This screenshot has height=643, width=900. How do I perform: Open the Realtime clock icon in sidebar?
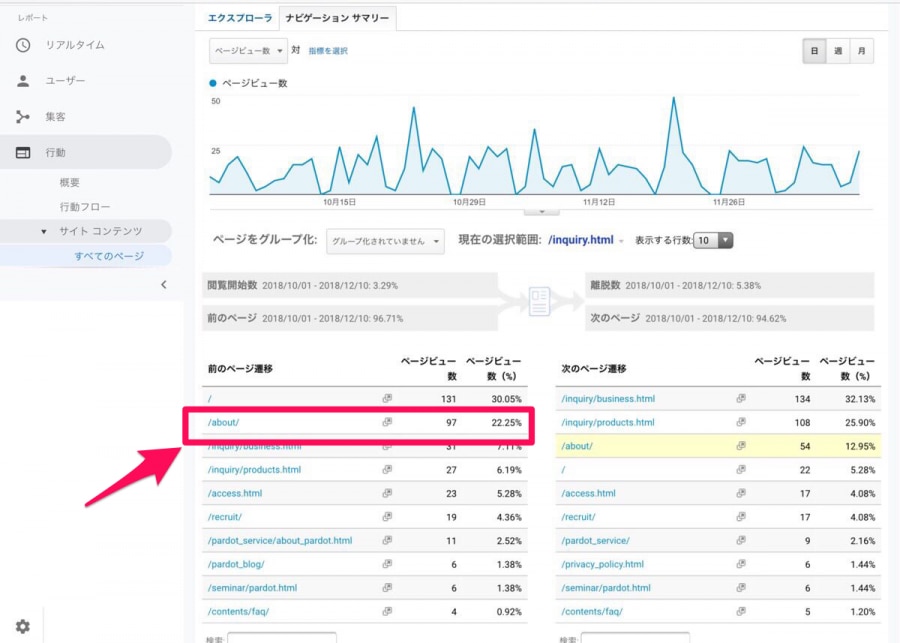point(23,45)
